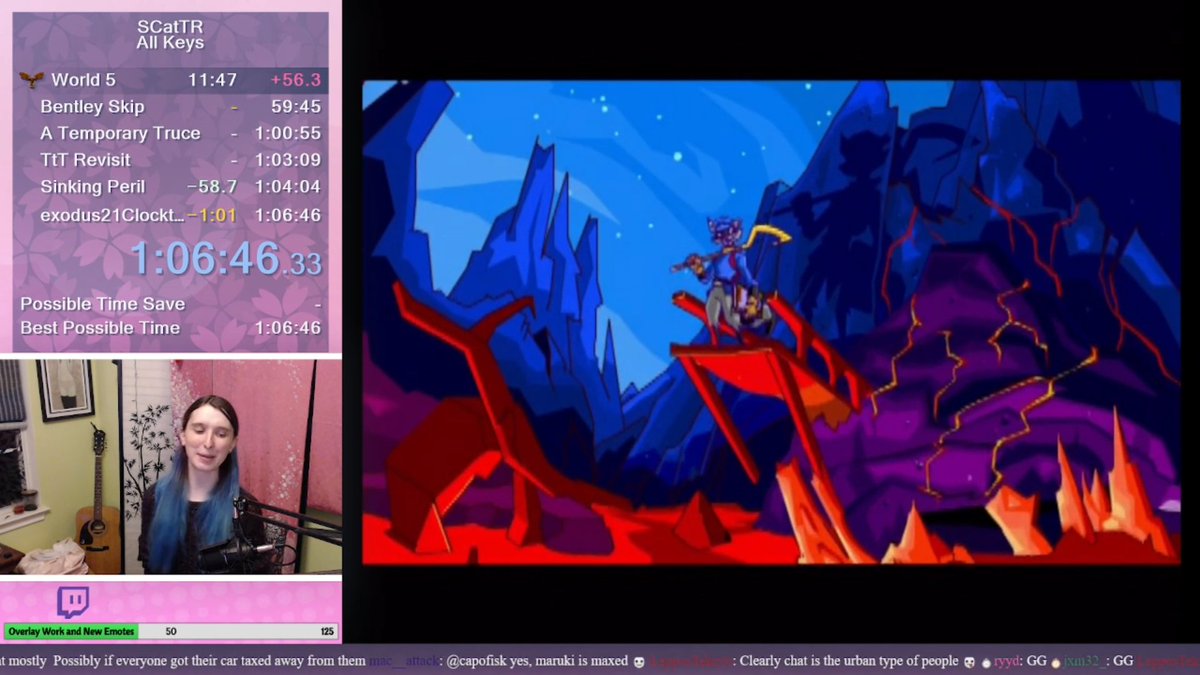Select the World 5 split row
The height and width of the screenshot is (675, 1200).
(171, 80)
